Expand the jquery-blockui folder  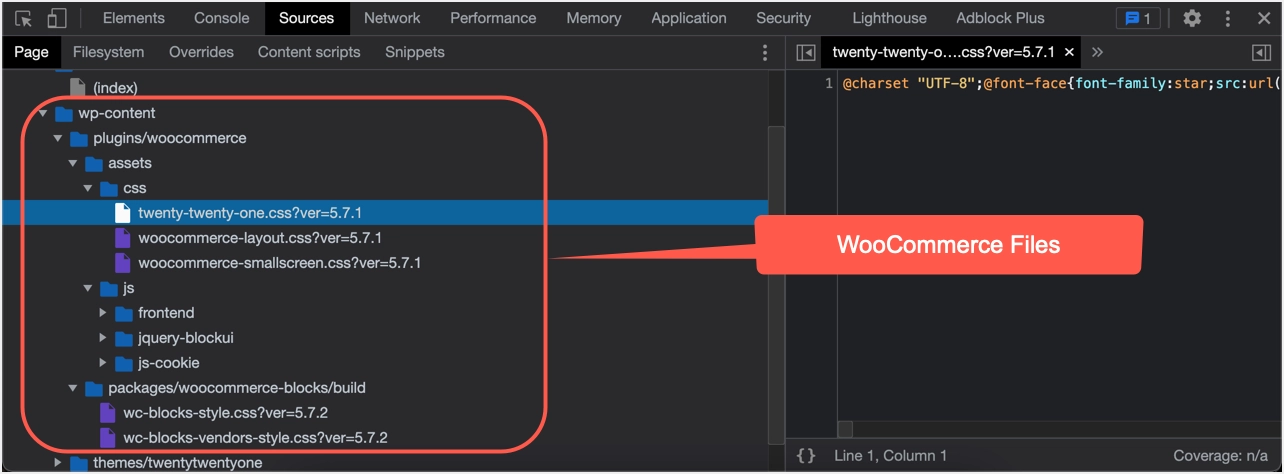(x=103, y=338)
